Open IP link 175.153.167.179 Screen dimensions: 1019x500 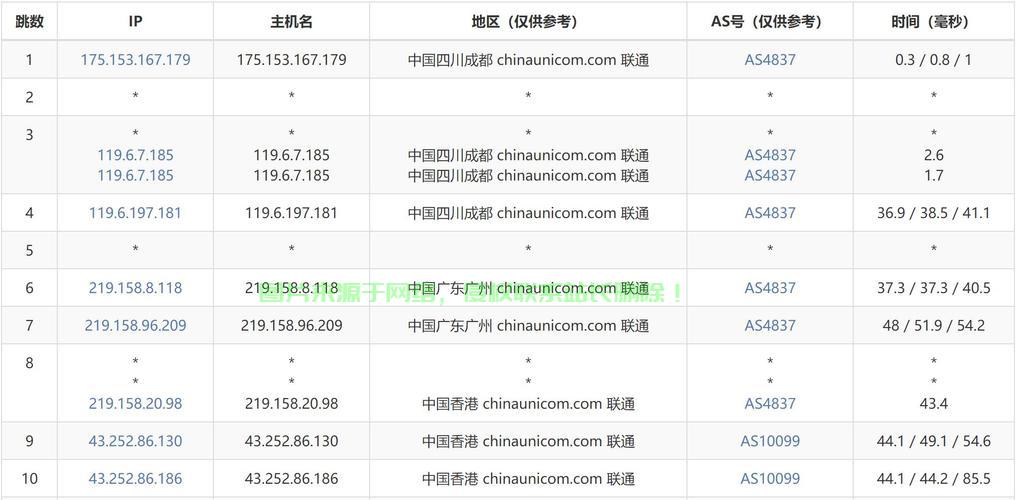pyautogui.click(x=135, y=60)
